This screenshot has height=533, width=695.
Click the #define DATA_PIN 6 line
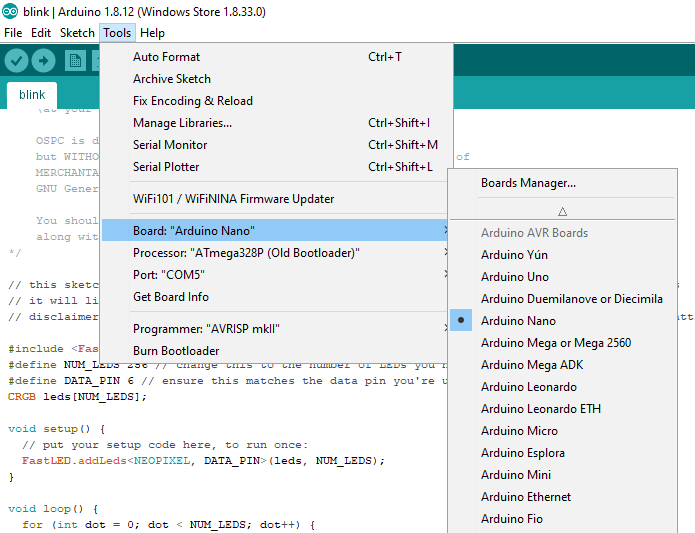coord(228,381)
